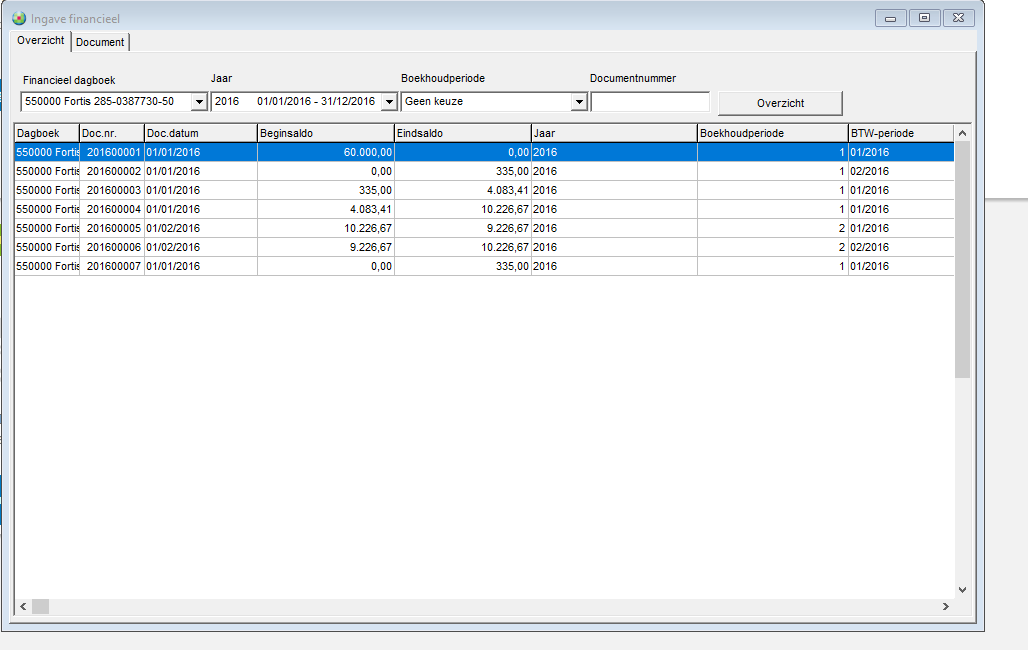
Task: Sort by Doc.nr. column header
Action: [111, 133]
